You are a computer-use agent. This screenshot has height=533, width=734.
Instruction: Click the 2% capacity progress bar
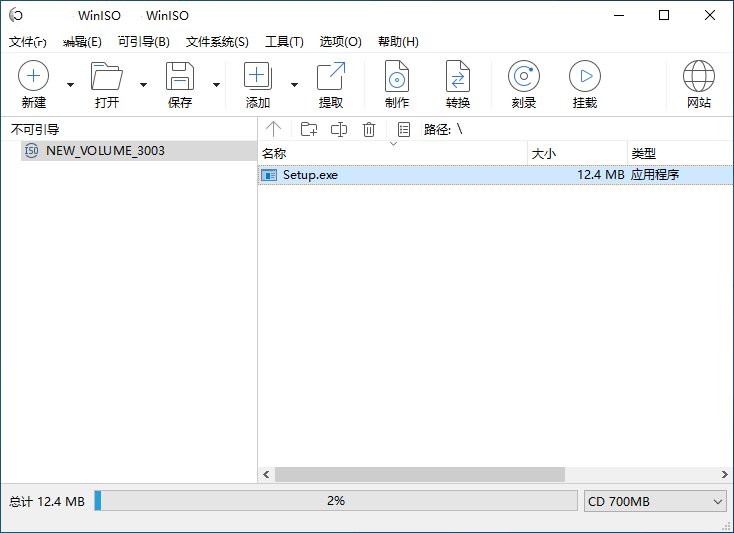(x=336, y=501)
